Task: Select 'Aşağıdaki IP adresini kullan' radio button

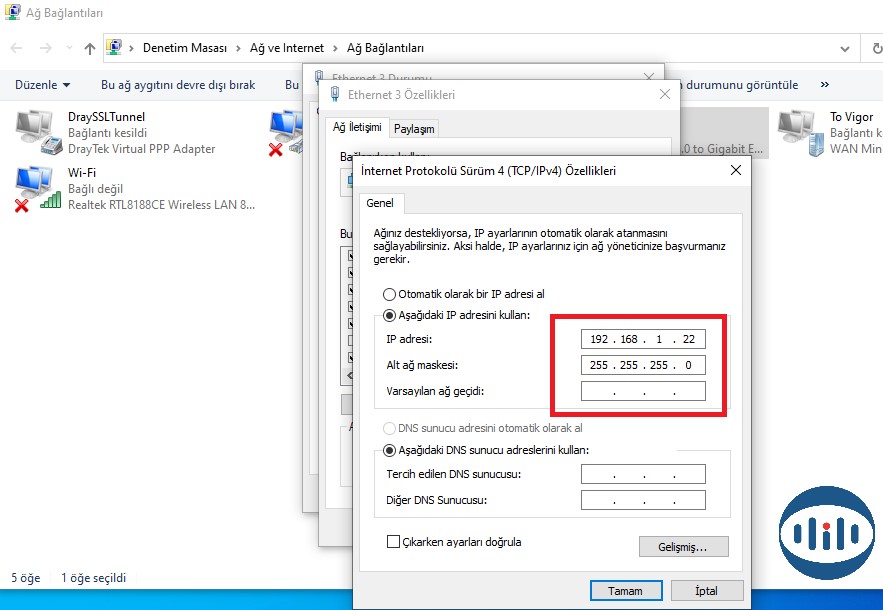Action: tap(390, 315)
